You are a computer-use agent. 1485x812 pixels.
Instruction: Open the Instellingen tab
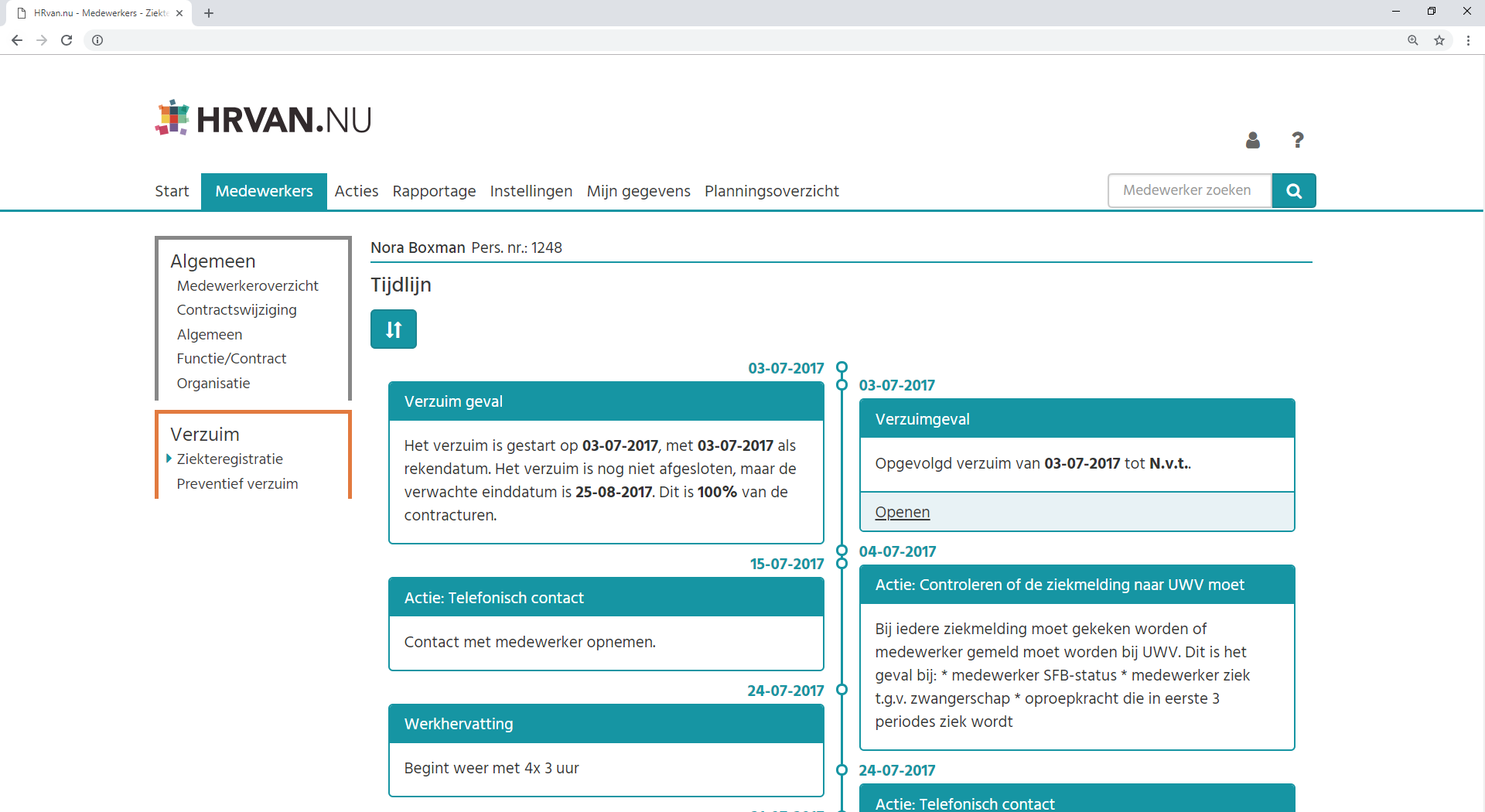(531, 191)
